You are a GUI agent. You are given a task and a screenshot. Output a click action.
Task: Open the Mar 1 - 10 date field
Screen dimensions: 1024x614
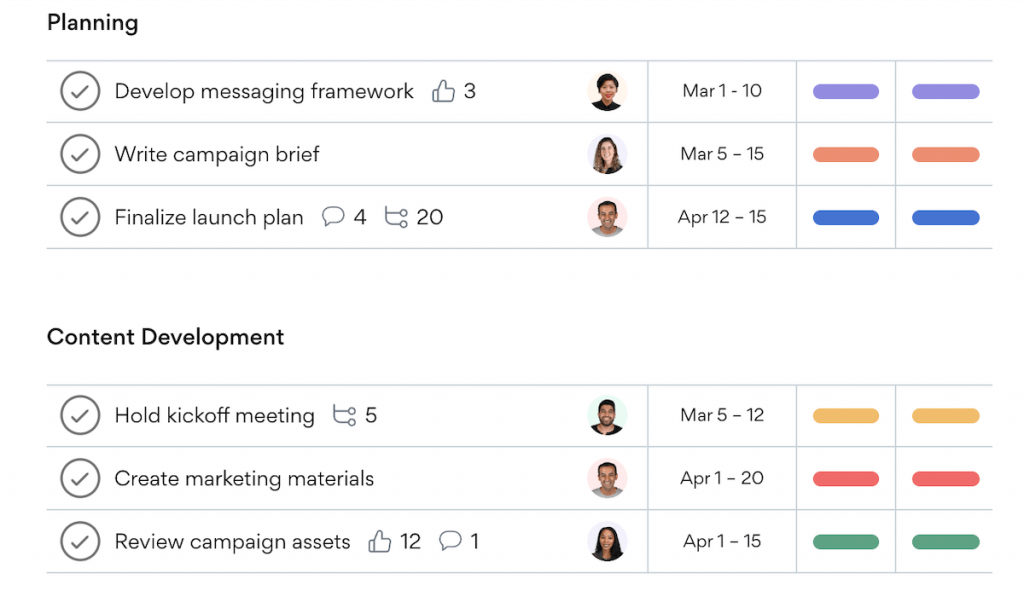pyautogui.click(x=721, y=91)
